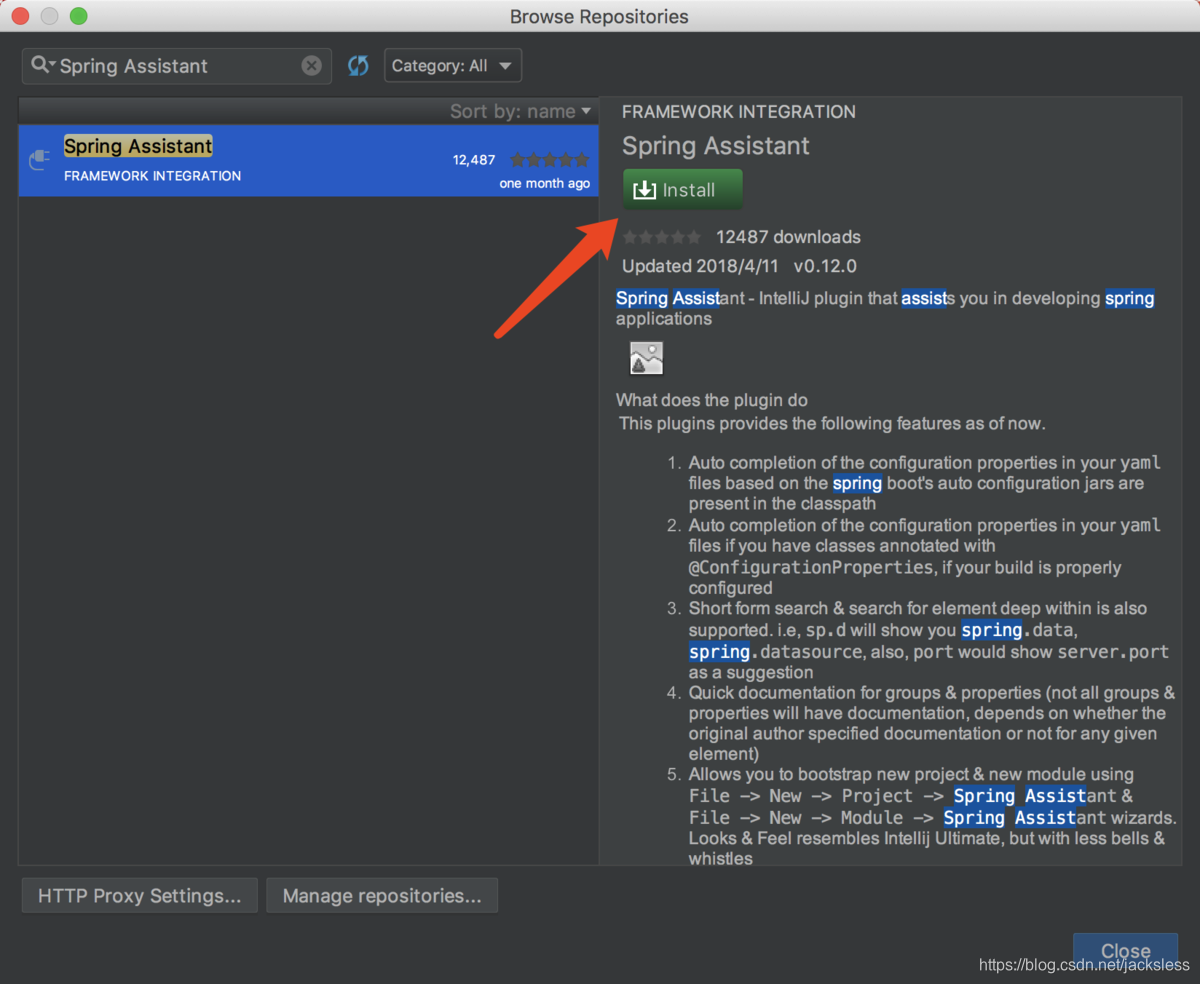Click the '12487 downloads' text
Screen dimensions: 1200x984
point(788,237)
